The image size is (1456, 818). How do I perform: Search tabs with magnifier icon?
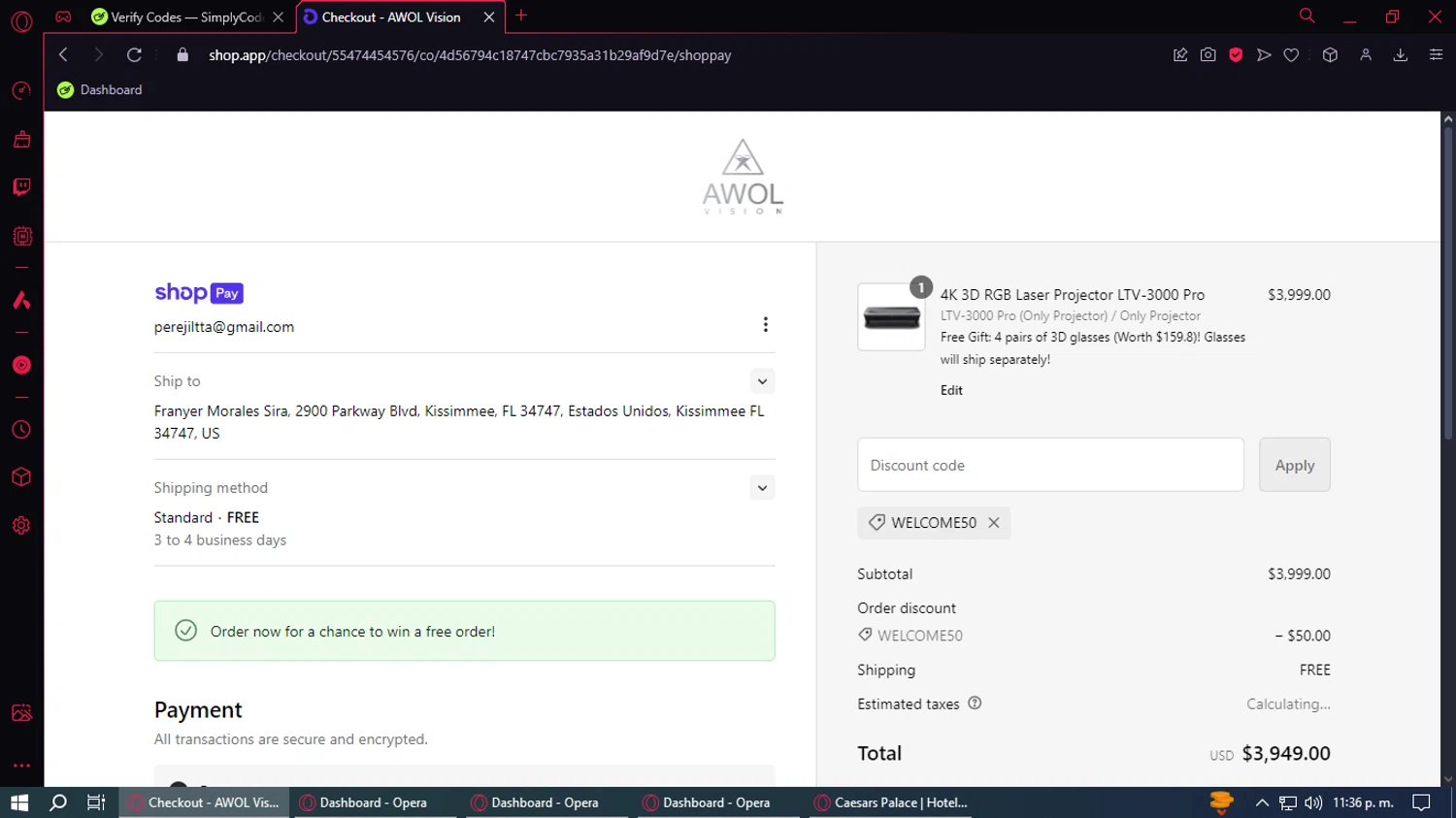coord(1307,16)
